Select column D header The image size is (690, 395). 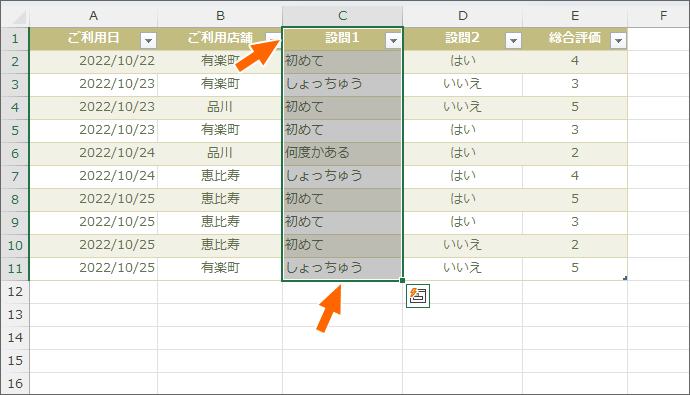tap(462, 16)
